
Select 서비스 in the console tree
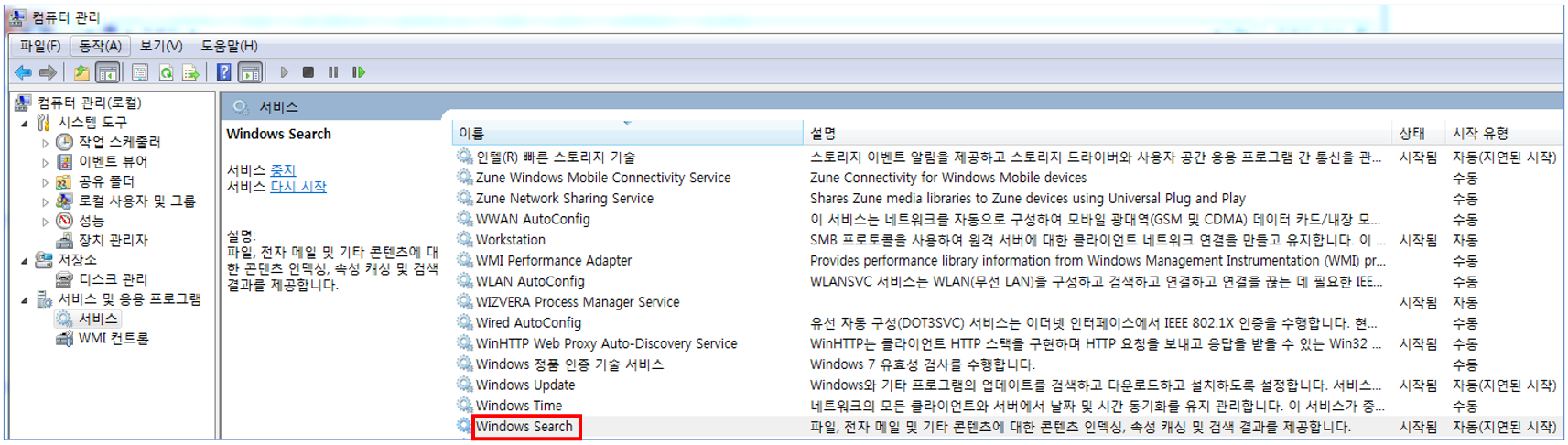[98, 319]
